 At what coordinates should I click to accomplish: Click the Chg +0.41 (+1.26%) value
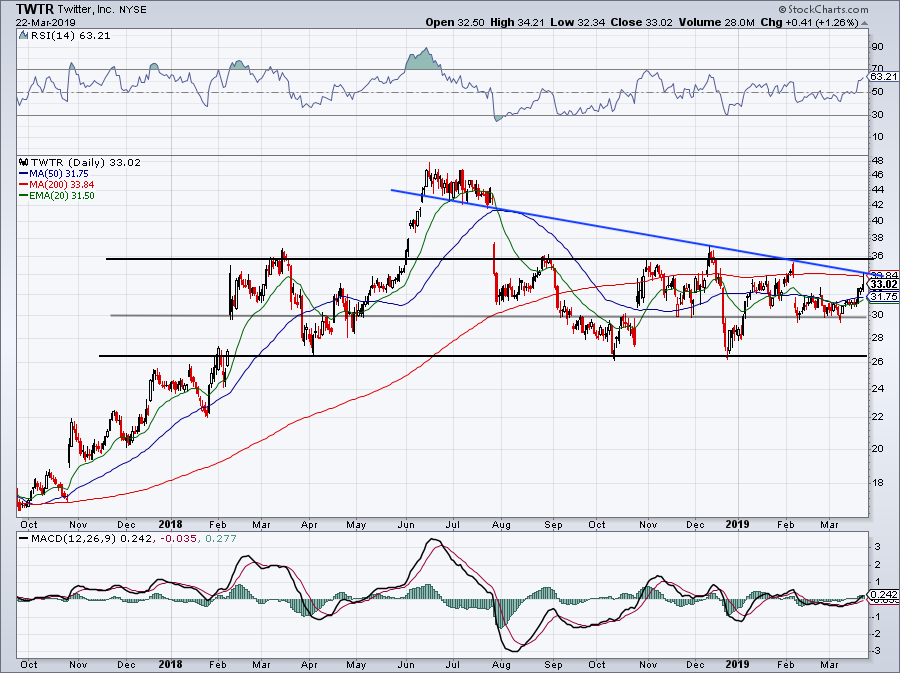point(809,22)
